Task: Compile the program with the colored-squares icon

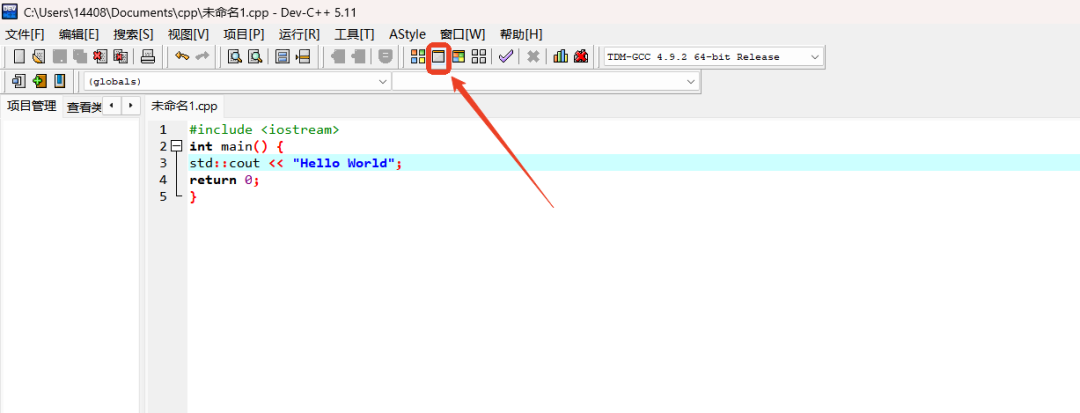Action: (417, 56)
